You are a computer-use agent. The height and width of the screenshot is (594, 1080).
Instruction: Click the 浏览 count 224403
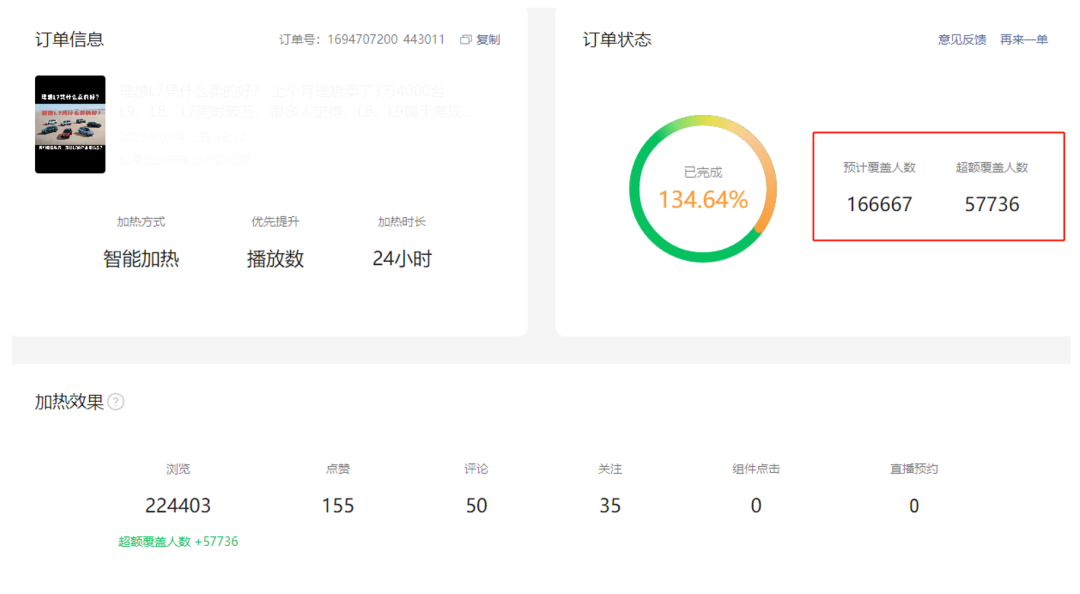click(178, 506)
